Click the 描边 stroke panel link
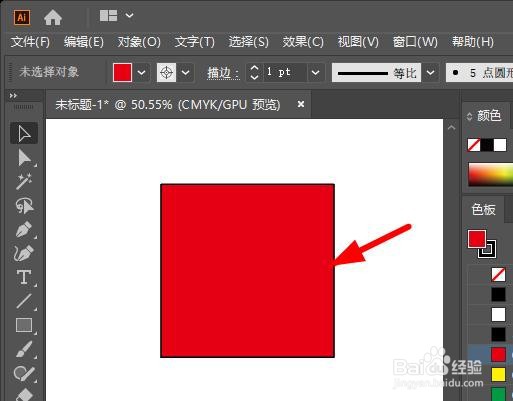The height and width of the screenshot is (401, 513). click(x=223, y=73)
